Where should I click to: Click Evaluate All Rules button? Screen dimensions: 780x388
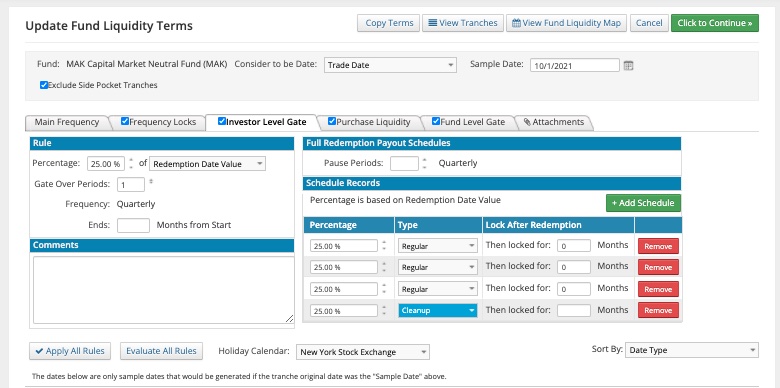161,351
